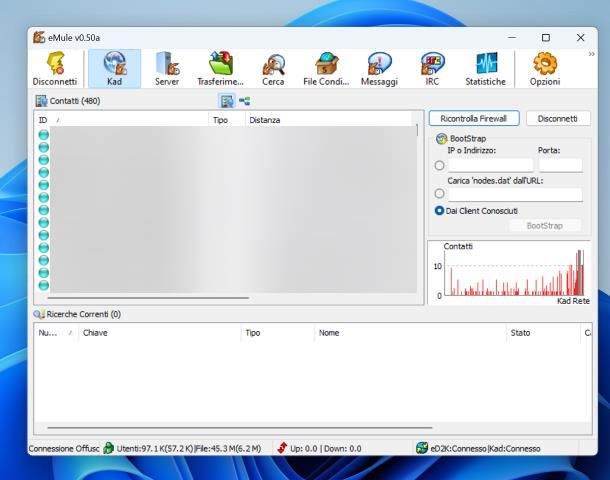
Task: Open the Server toolbar section
Action: click(167, 68)
